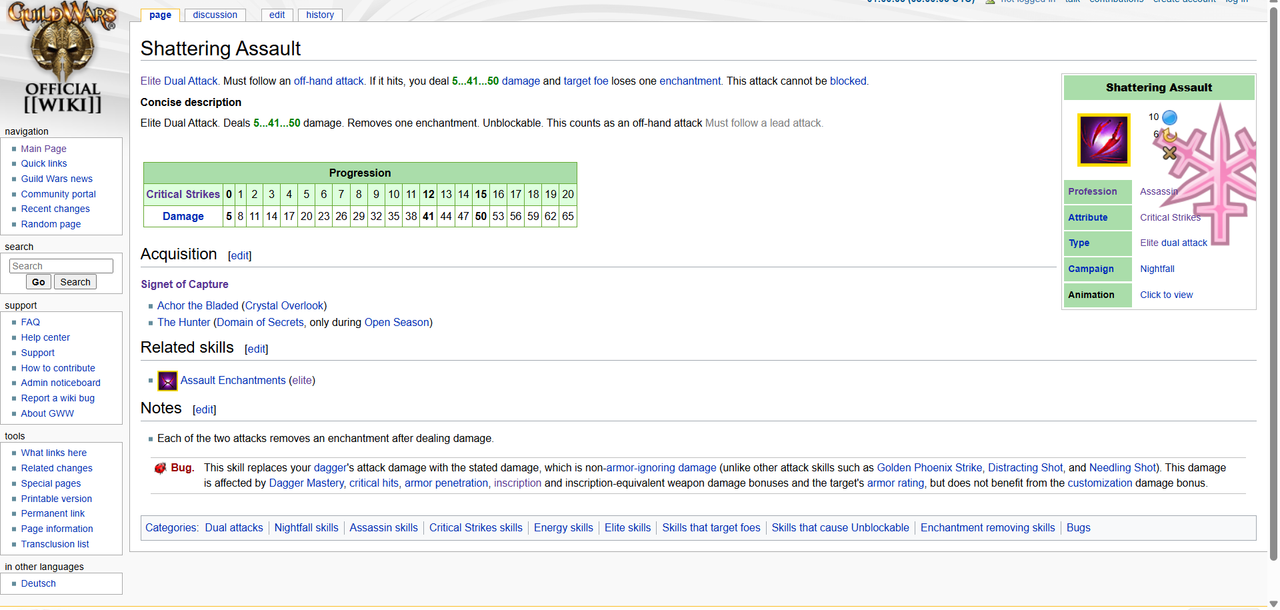Open the Dual attacks category

tap(234, 527)
